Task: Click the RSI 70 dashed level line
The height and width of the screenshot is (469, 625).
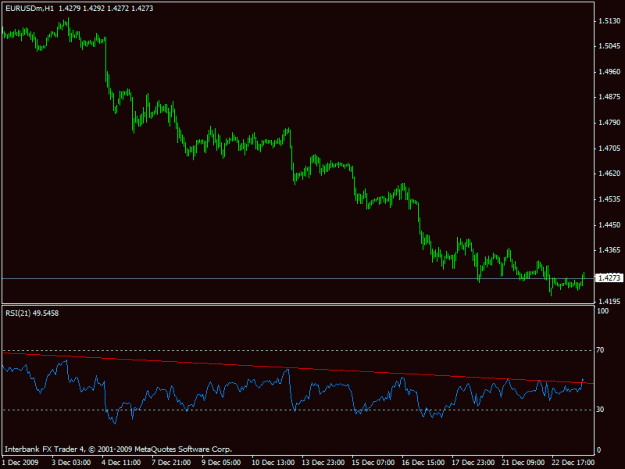Action: tap(298, 350)
